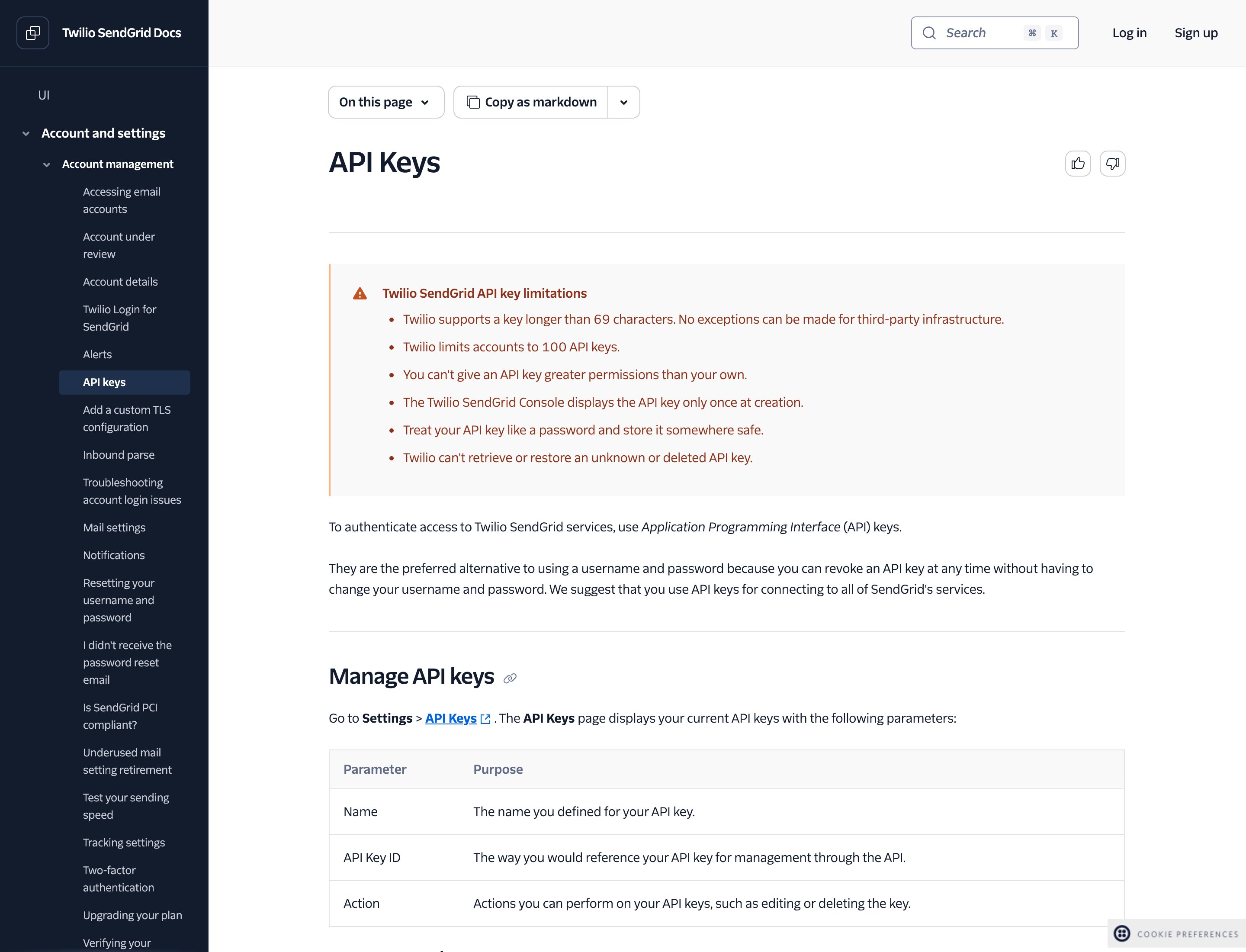This screenshot has width=1246, height=952.
Task: Open the UI sidebar item
Action: point(44,95)
